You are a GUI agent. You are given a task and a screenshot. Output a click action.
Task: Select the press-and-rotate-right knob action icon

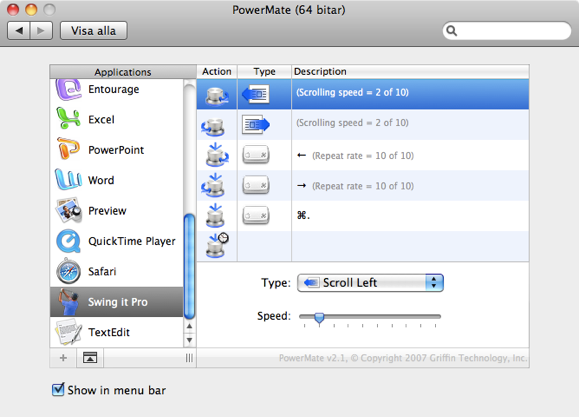[213, 185]
